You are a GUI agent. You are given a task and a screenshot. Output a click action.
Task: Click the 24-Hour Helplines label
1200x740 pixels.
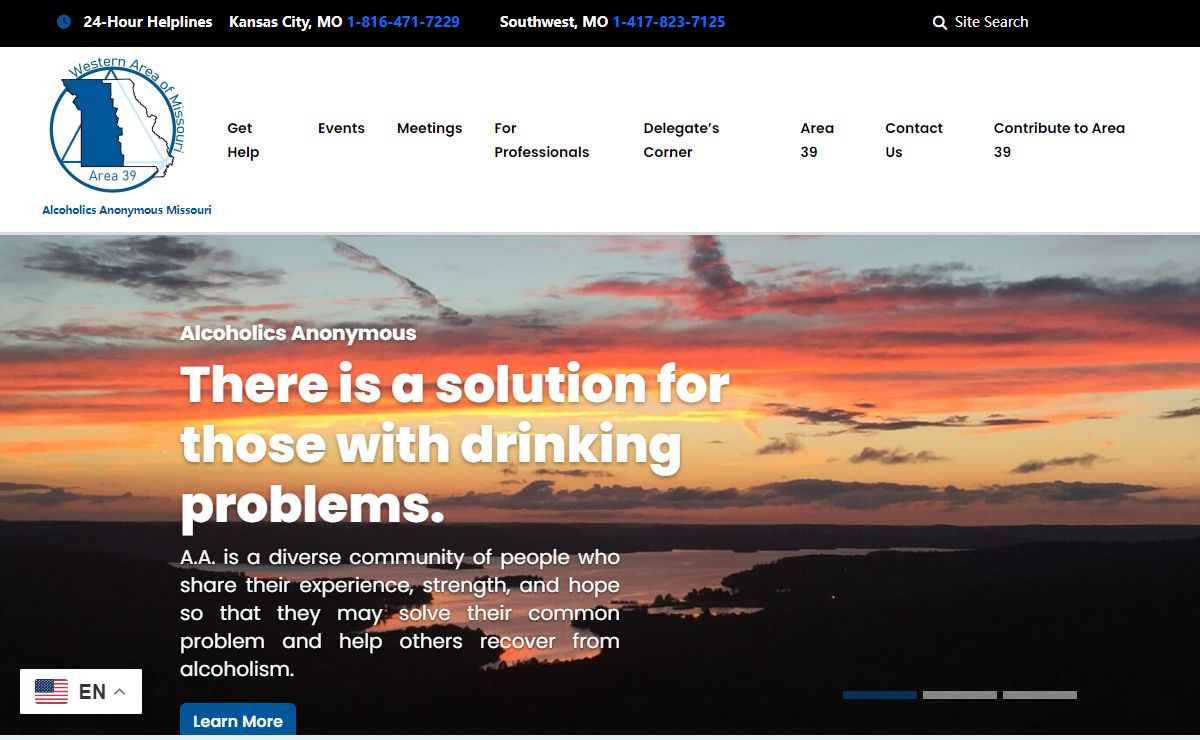[148, 22]
